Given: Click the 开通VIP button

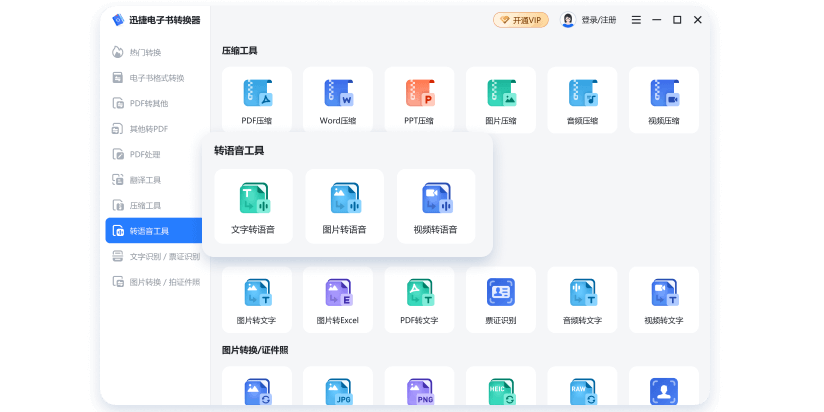Looking at the screenshot, I should coord(521,20).
